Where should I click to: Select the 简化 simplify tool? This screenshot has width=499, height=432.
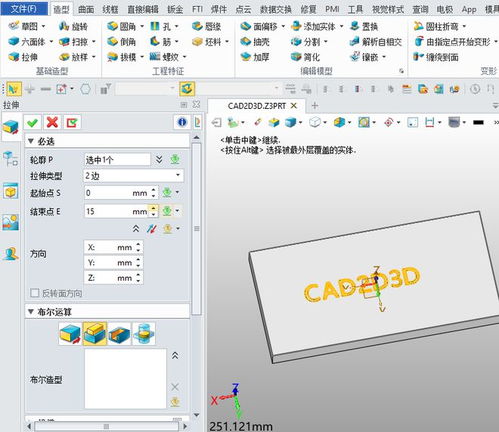tap(305, 57)
